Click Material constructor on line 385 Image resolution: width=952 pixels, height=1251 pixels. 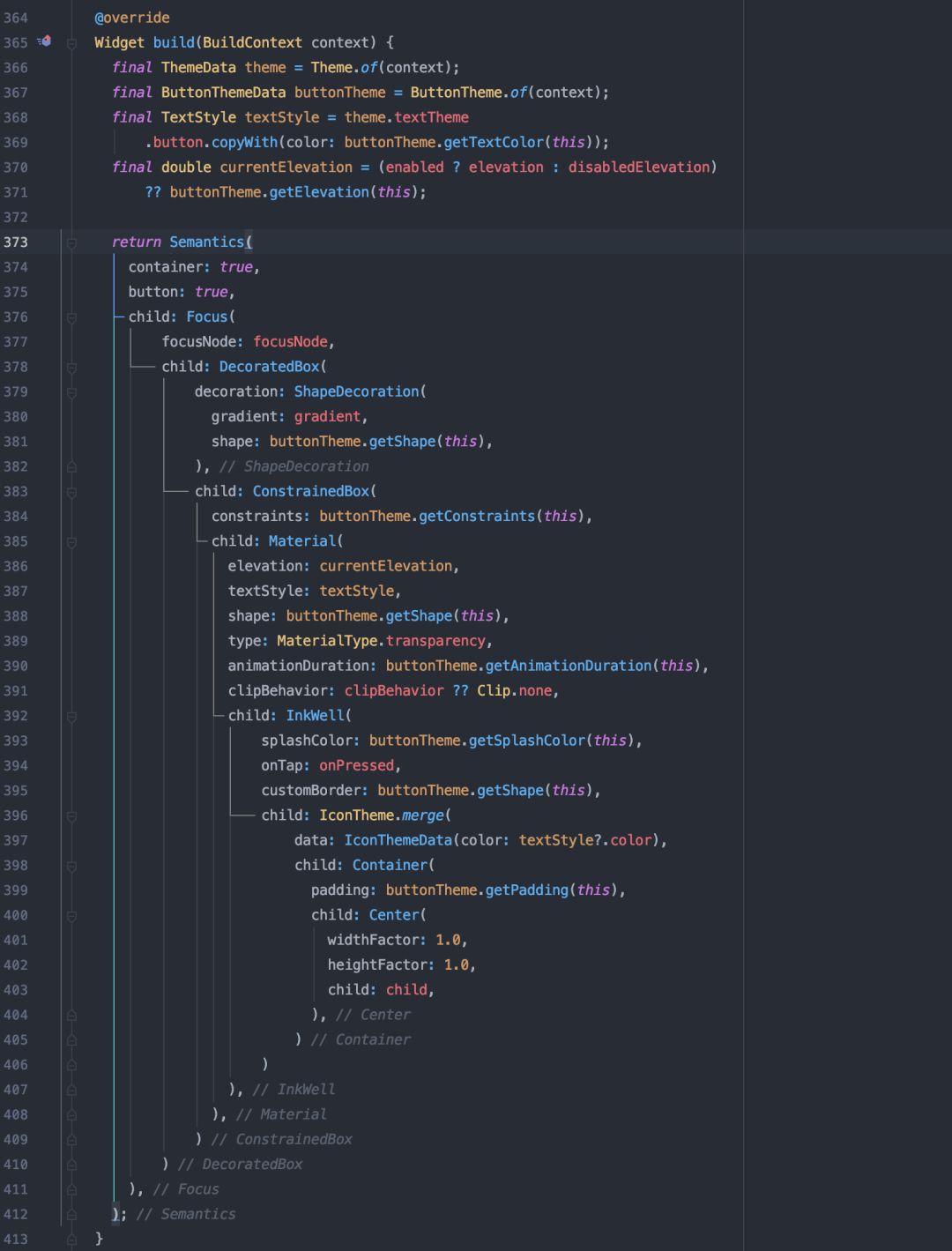(x=302, y=541)
